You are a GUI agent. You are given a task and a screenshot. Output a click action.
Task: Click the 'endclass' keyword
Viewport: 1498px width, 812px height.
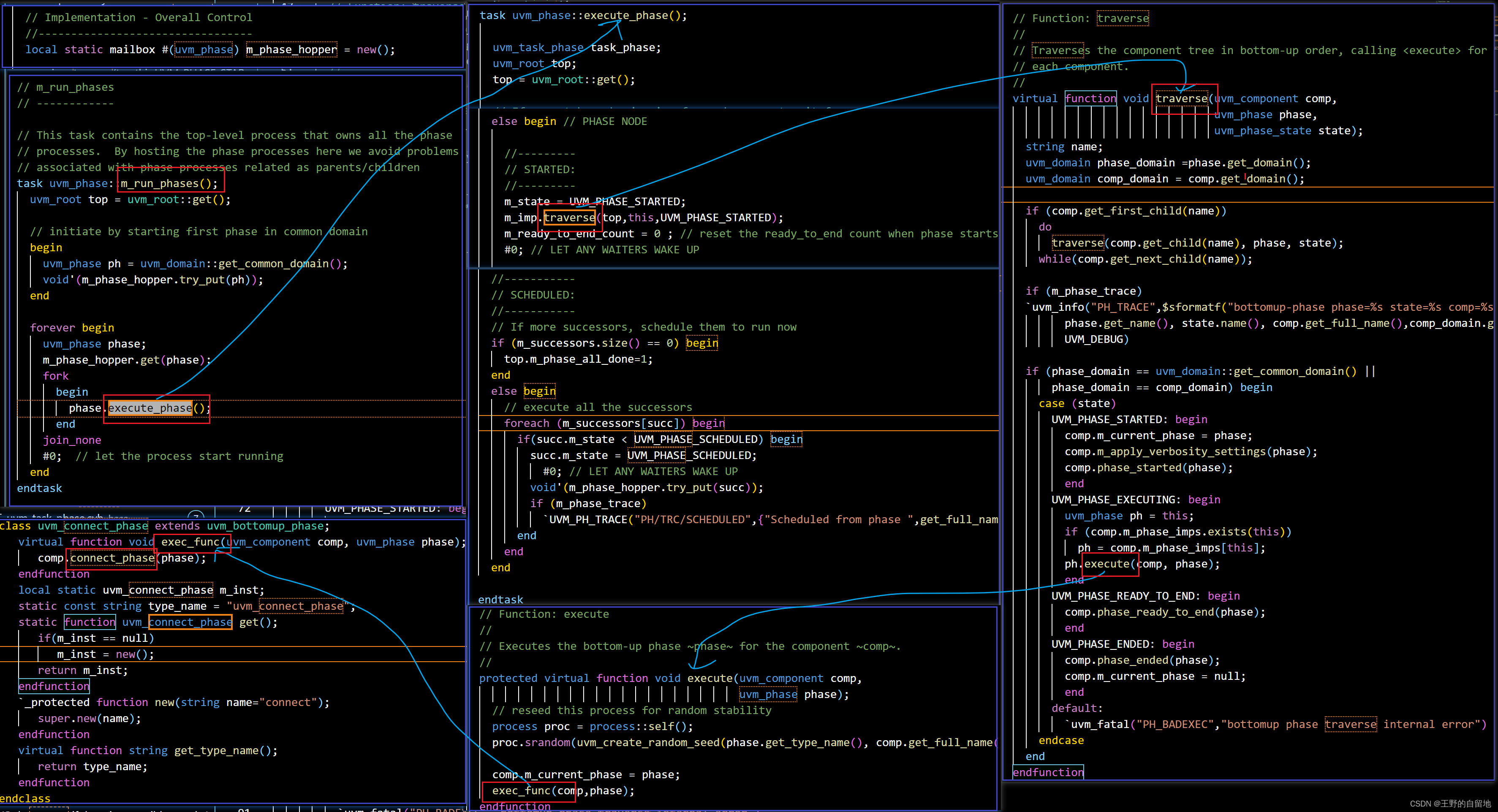[x=25, y=798]
